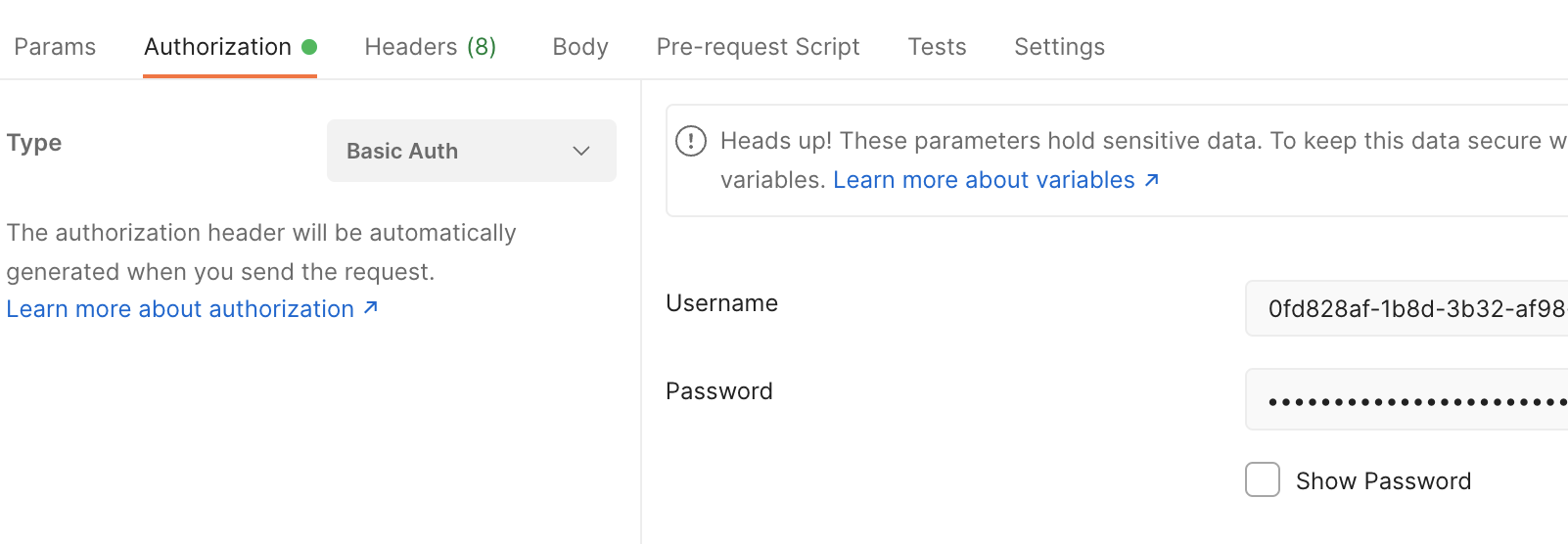
Task: Click the external arrow icon after variables link
Action: (1152, 180)
